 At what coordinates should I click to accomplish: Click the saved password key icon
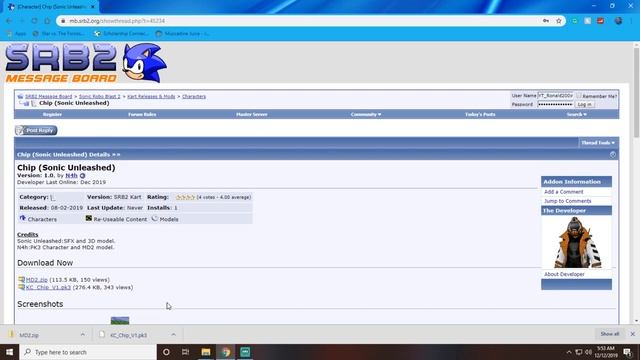pos(546,21)
